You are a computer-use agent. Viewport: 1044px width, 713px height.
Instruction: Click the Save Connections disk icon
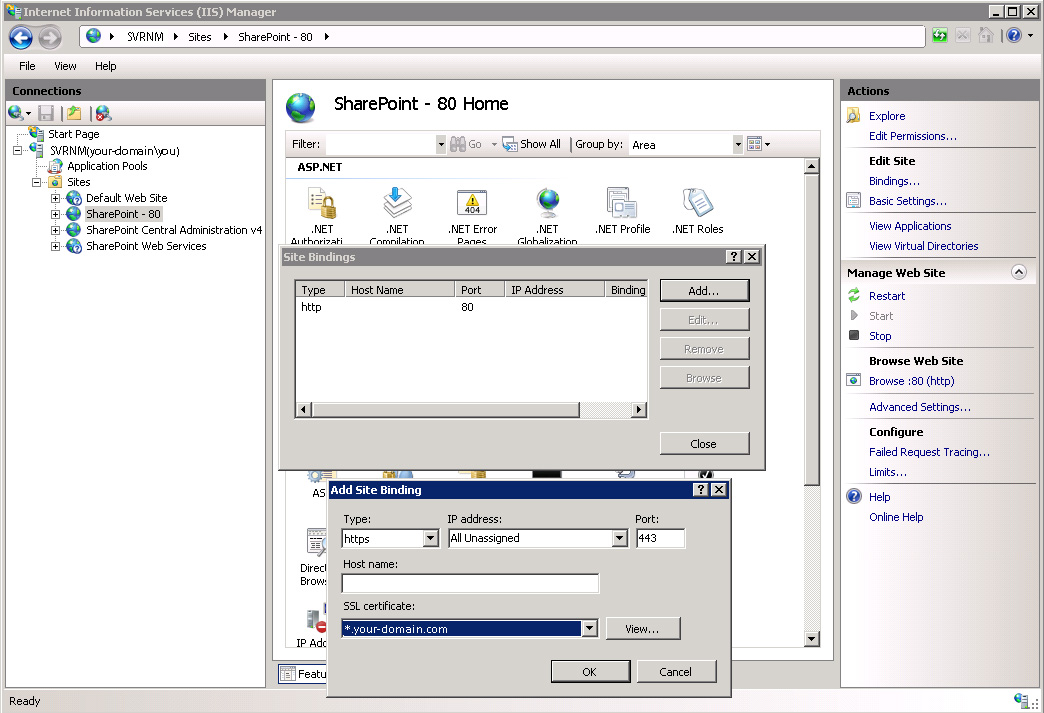coord(46,113)
